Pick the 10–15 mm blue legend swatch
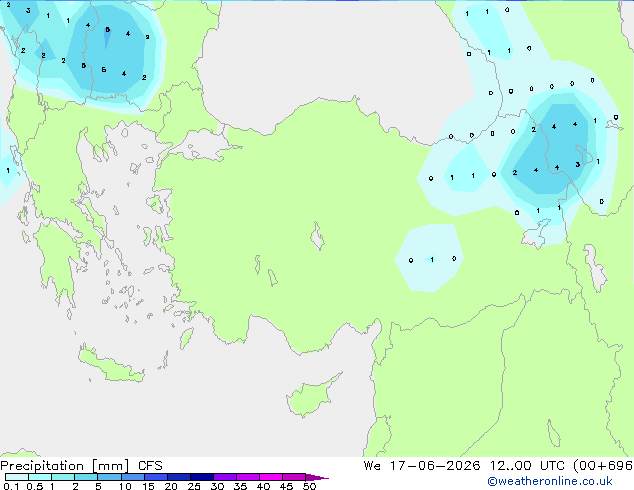The height and width of the screenshot is (490, 634). pos(133,477)
